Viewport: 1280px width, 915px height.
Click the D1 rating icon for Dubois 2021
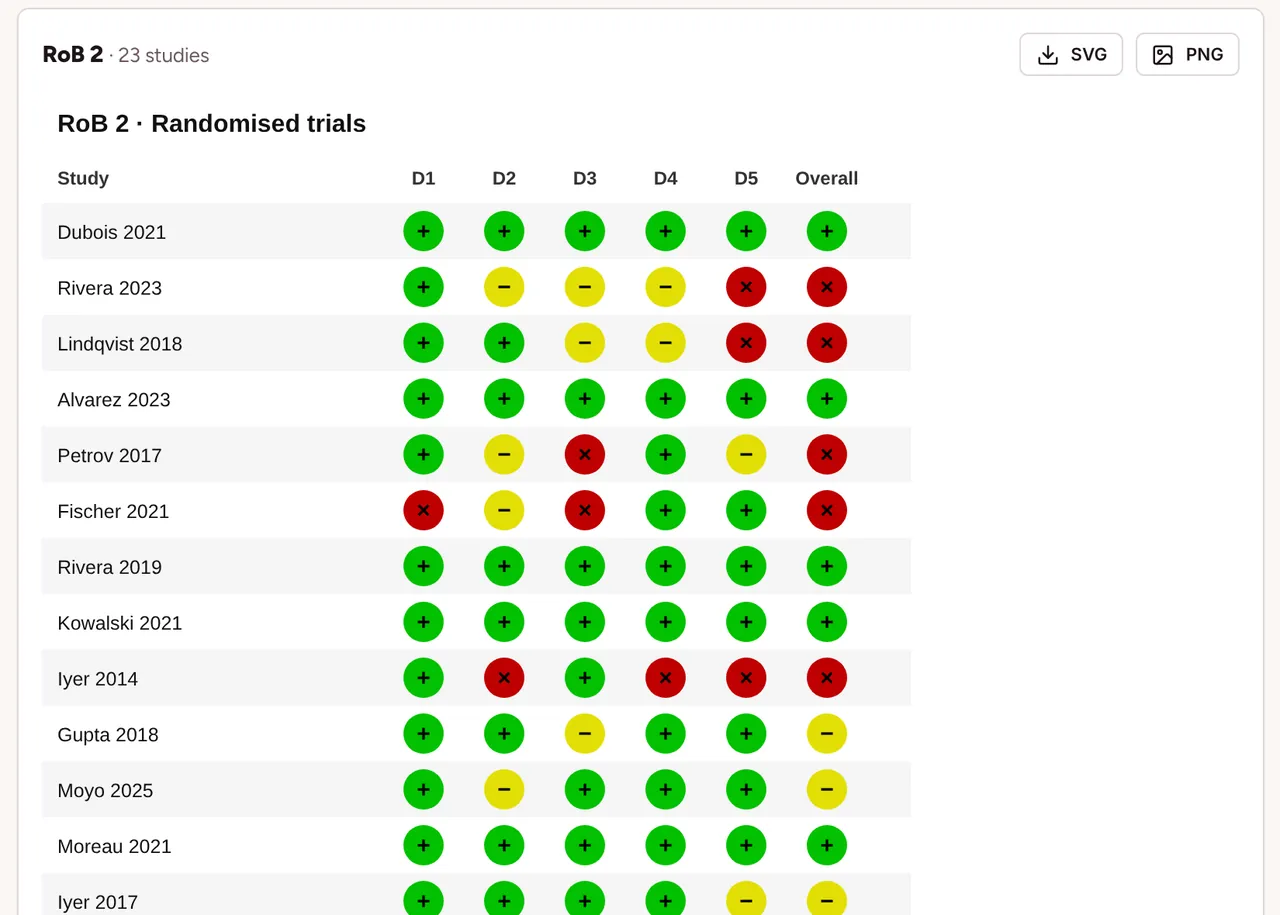pos(423,232)
